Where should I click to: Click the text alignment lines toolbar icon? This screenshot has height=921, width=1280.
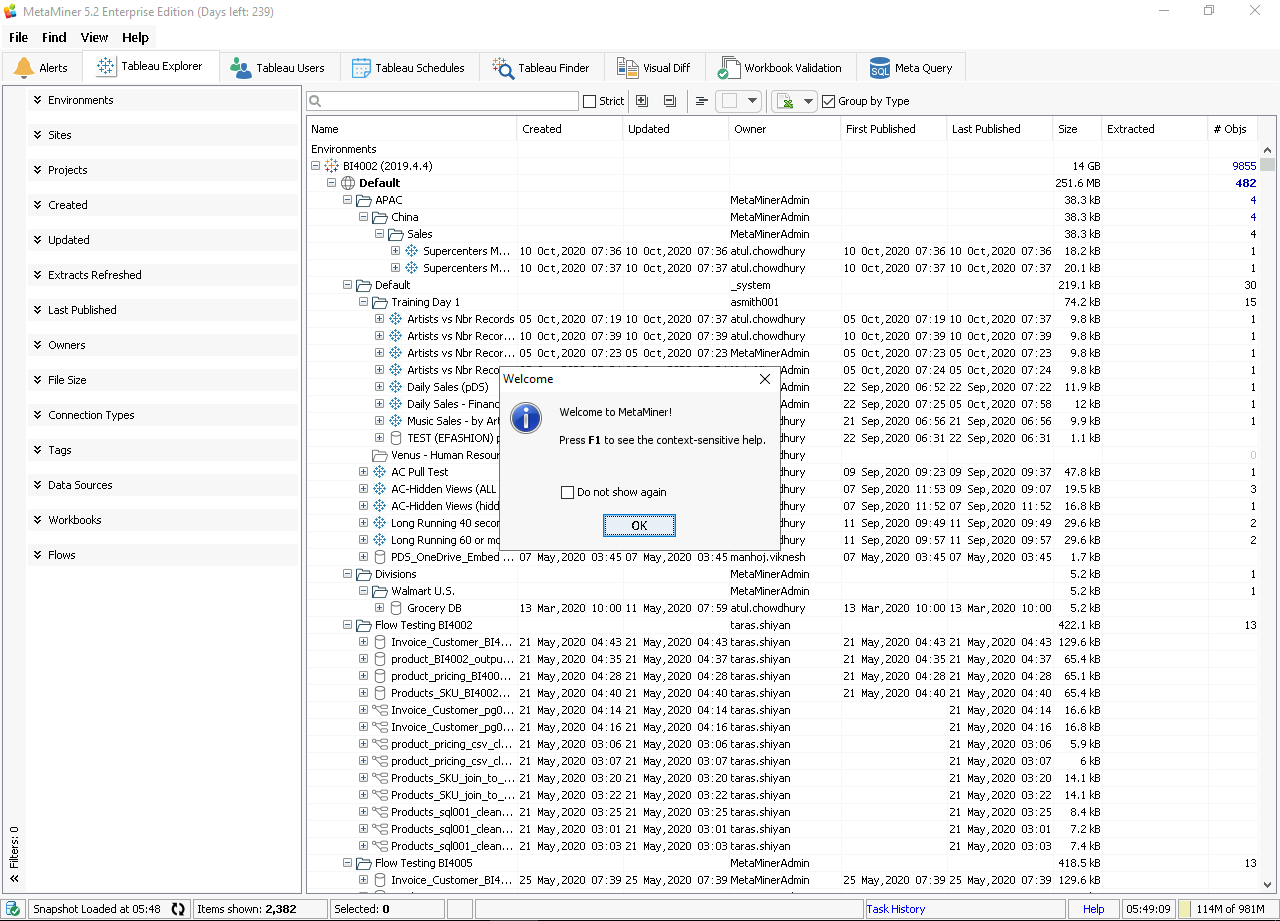(x=702, y=101)
